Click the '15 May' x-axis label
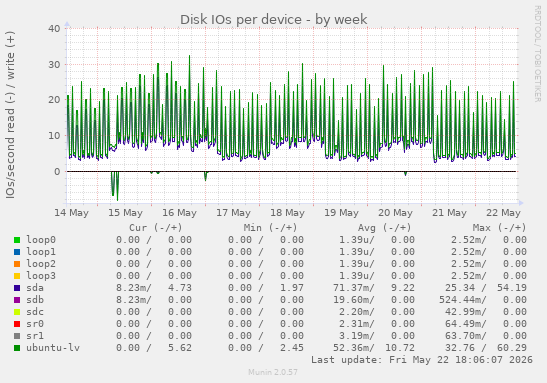The height and width of the screenshot is (383, 547). [x=126, y=213]
